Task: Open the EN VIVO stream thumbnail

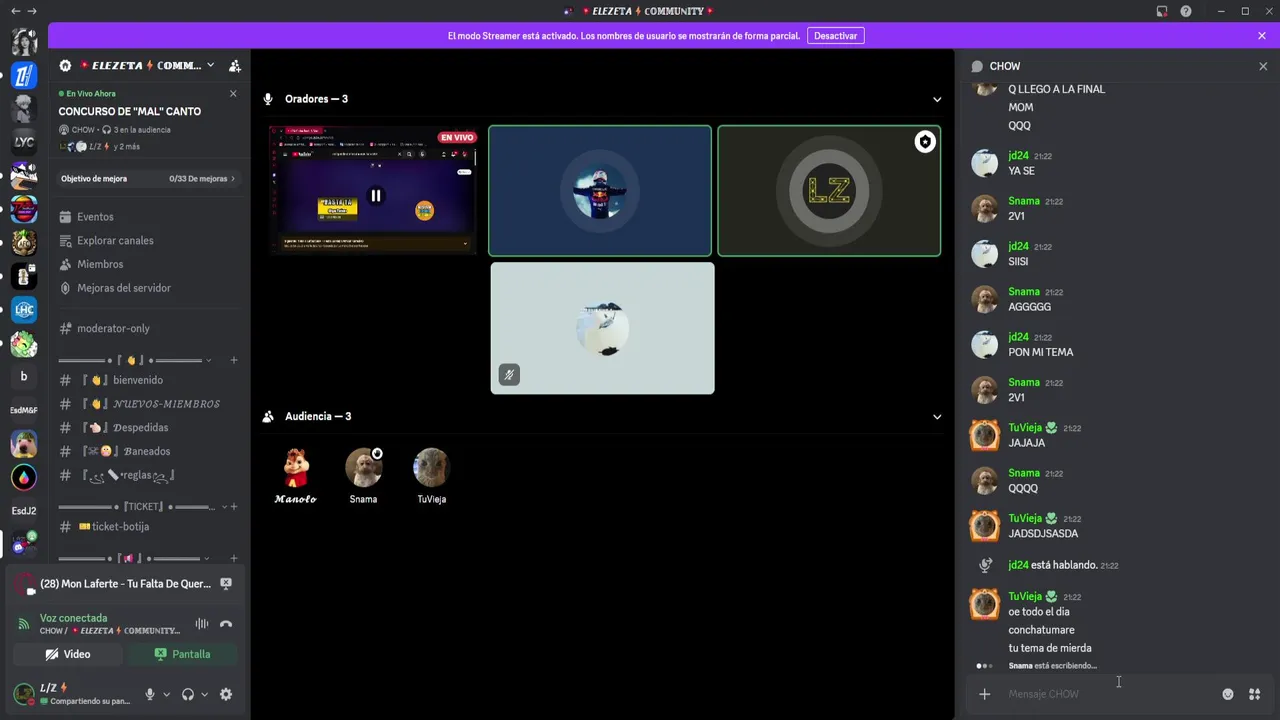Action: click(372, 190)
